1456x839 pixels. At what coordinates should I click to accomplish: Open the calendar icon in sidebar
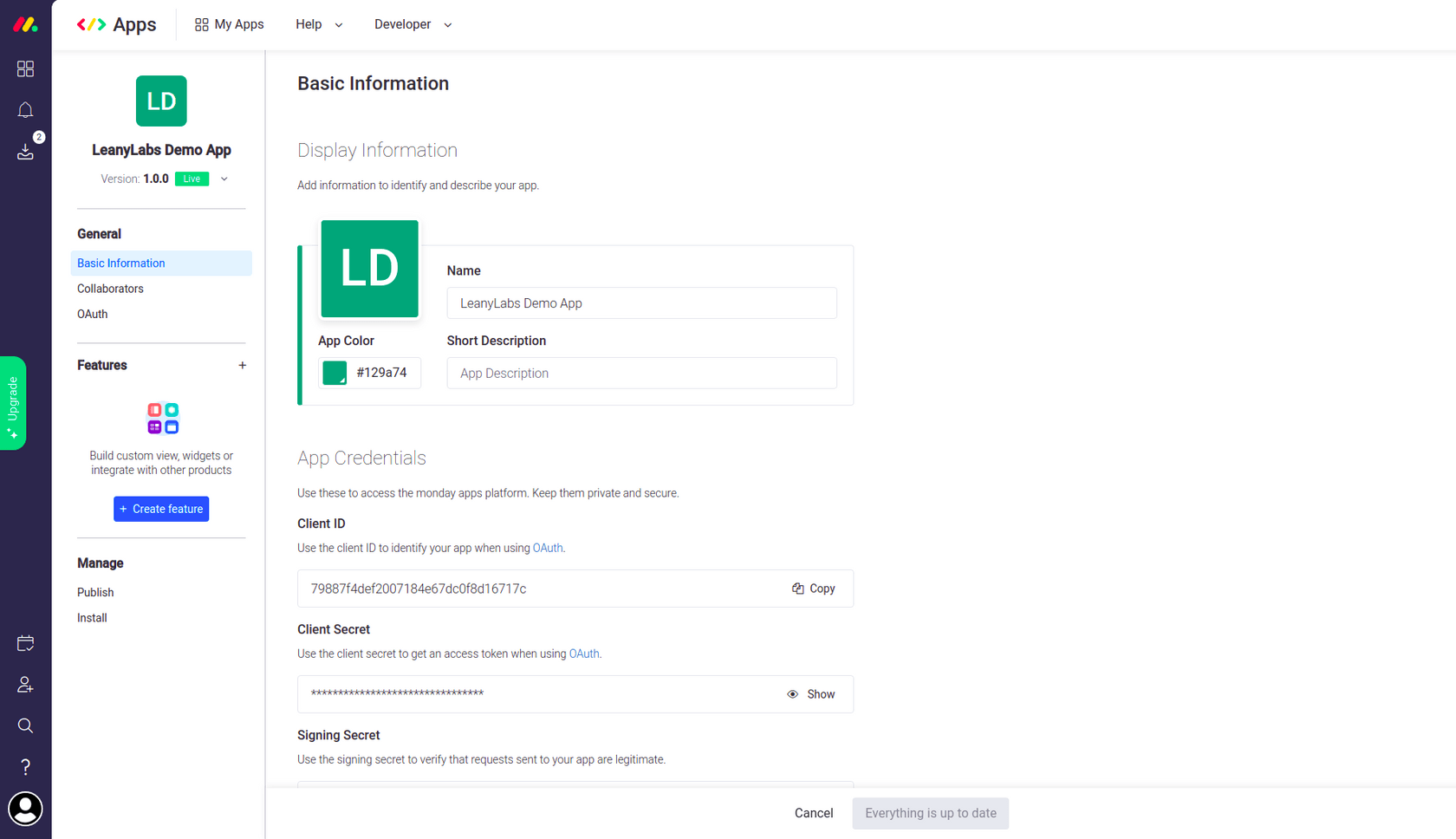[x=25, y=642]
